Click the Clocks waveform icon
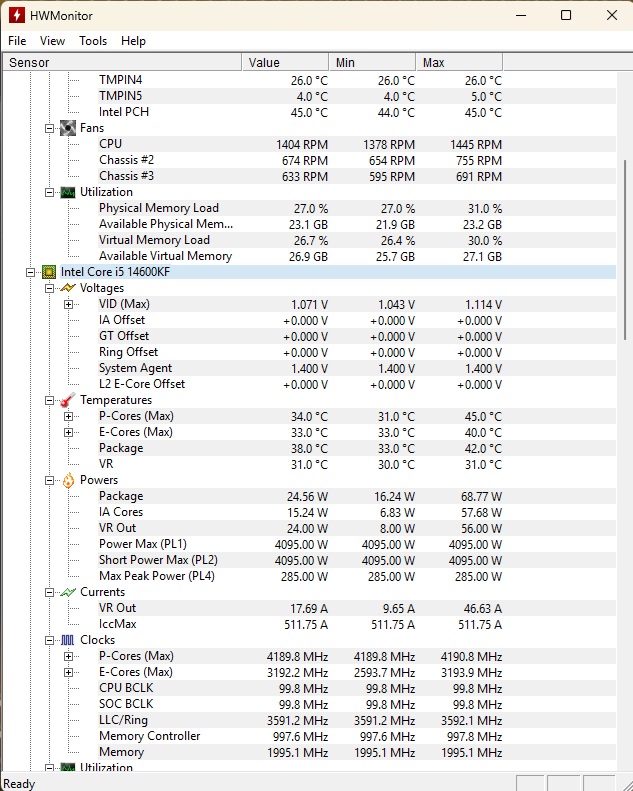The image size is (633, 791). [x=68, y=640]
